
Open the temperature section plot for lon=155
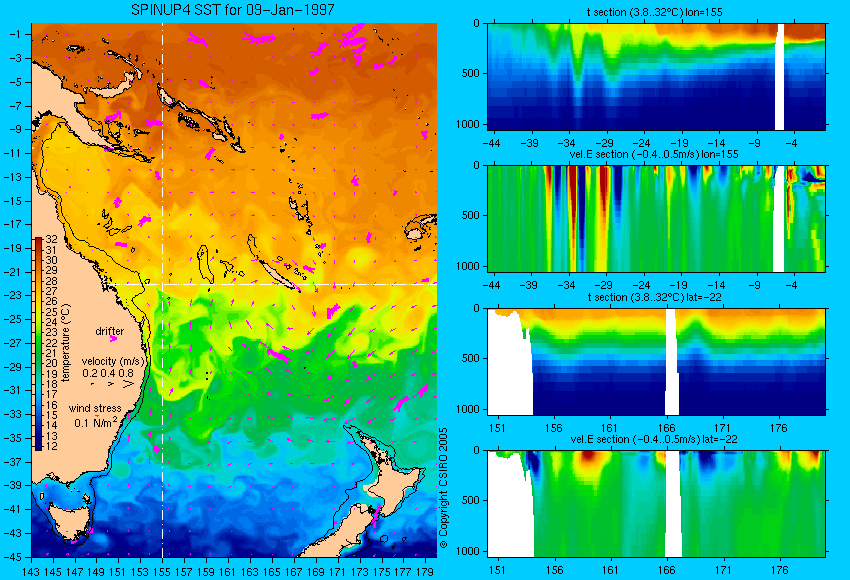click(x=656, y=76)
